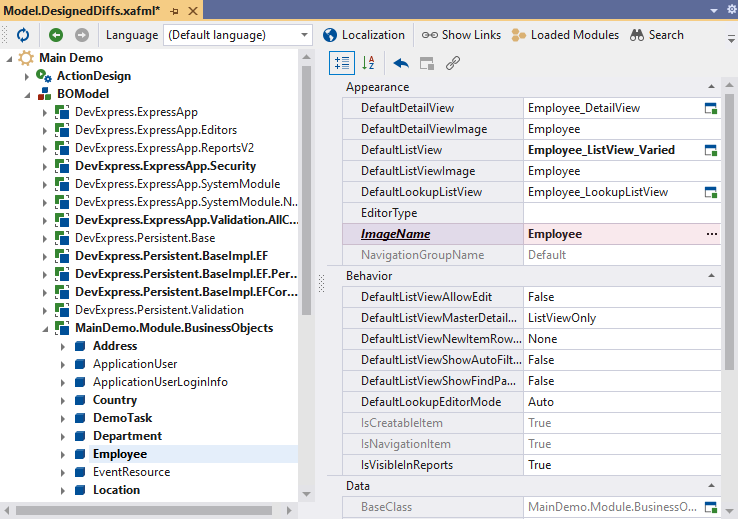Collapse MainDemo.Module.BusinessObjects node

45,329
